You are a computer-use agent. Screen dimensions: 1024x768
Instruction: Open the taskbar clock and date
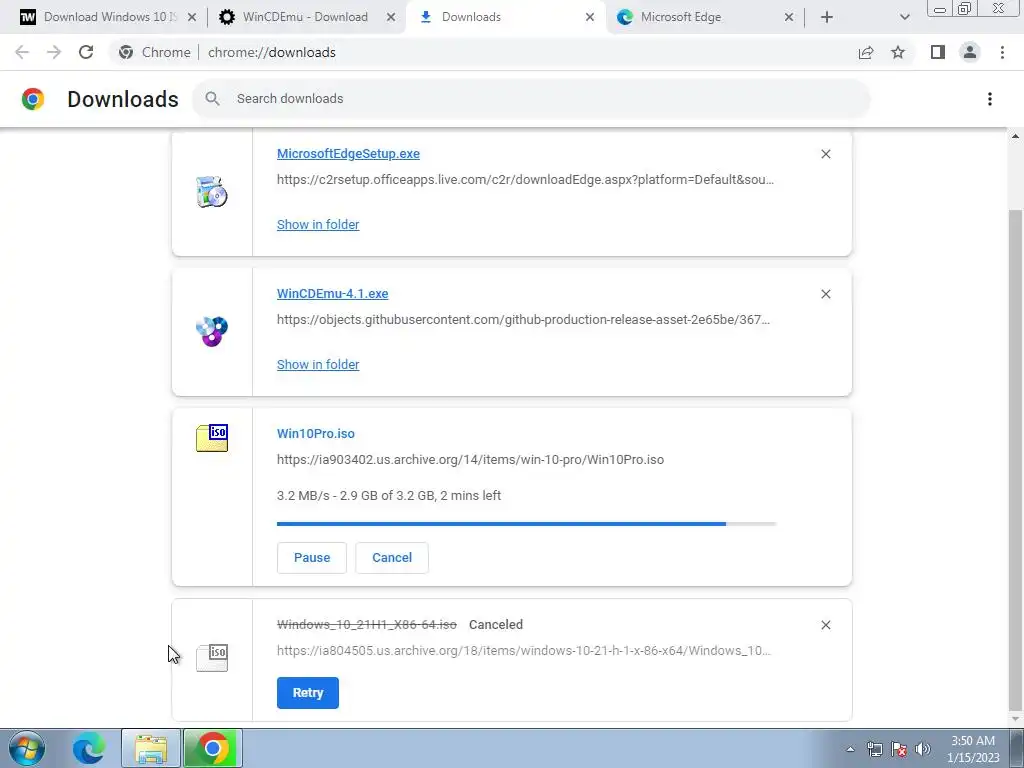973,749
